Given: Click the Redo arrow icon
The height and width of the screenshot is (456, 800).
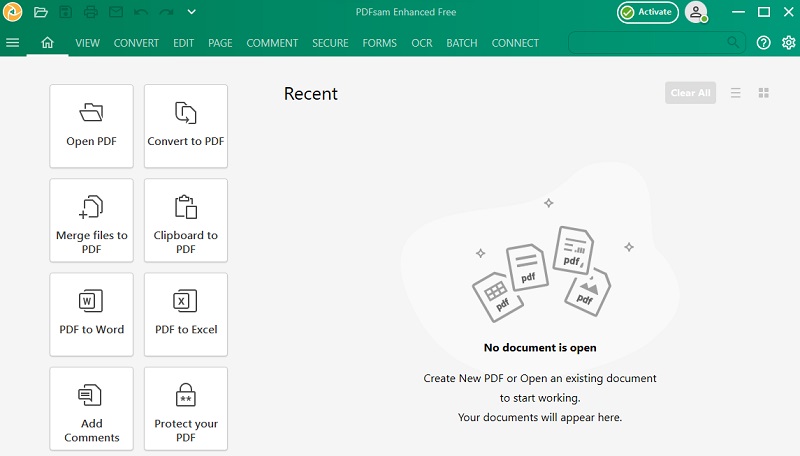Looking at the screenshot, I should coord(166,12).
